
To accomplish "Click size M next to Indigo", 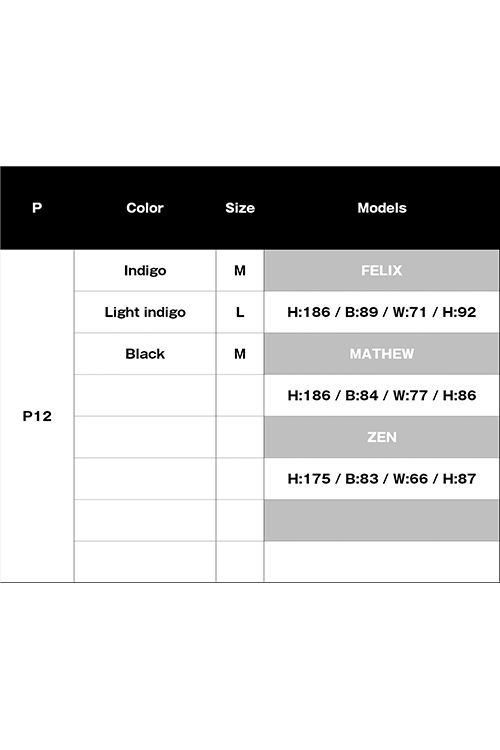I will [240, 271].
